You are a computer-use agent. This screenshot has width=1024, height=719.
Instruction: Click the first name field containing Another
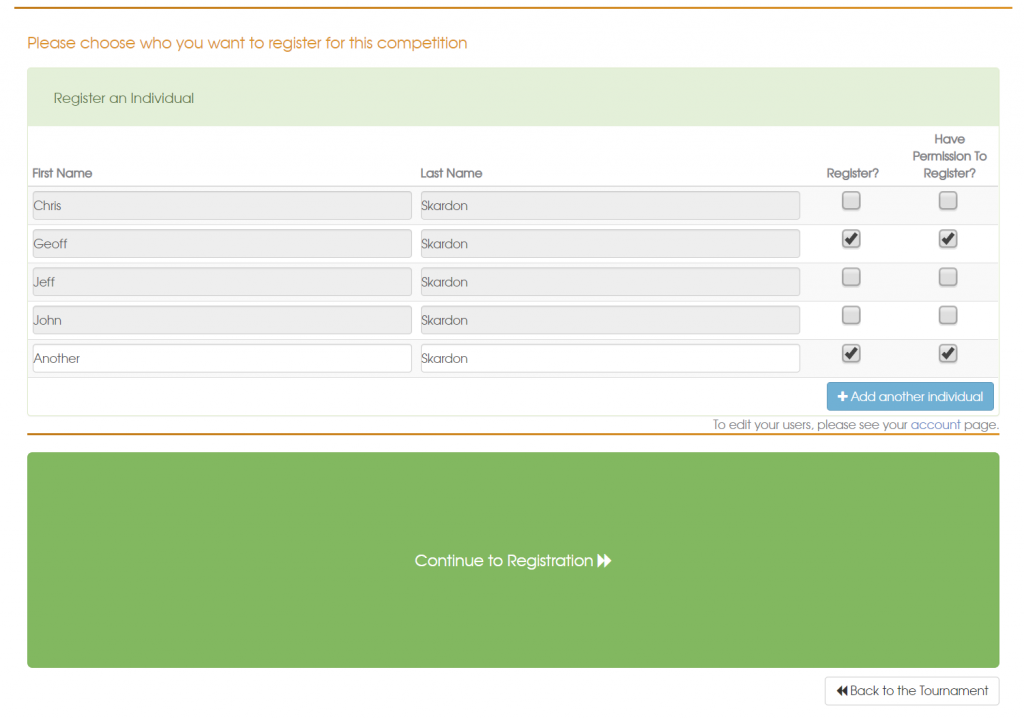[x=222, y=359]
